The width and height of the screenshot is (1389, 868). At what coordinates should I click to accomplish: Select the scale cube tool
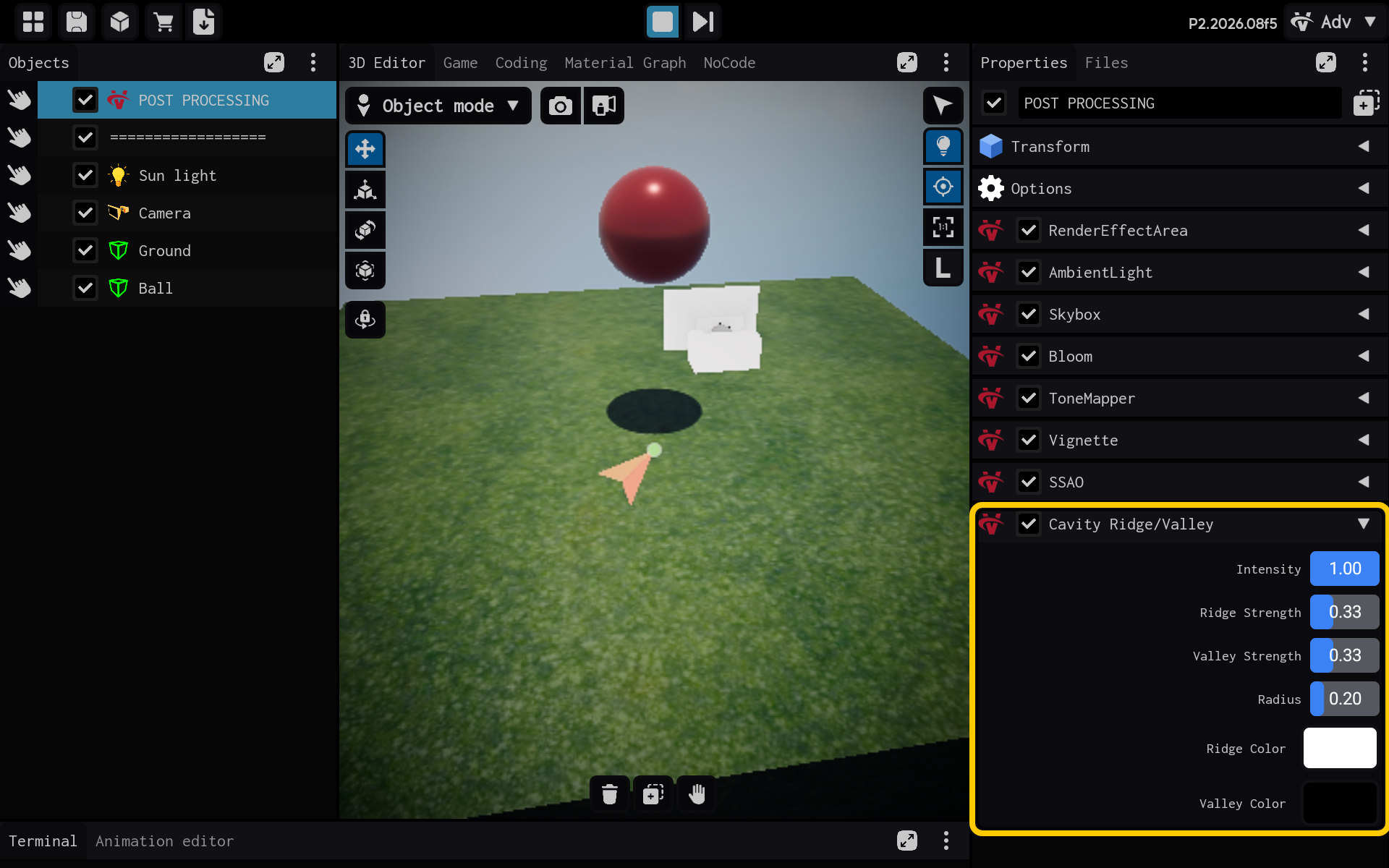tap(365, 271)
